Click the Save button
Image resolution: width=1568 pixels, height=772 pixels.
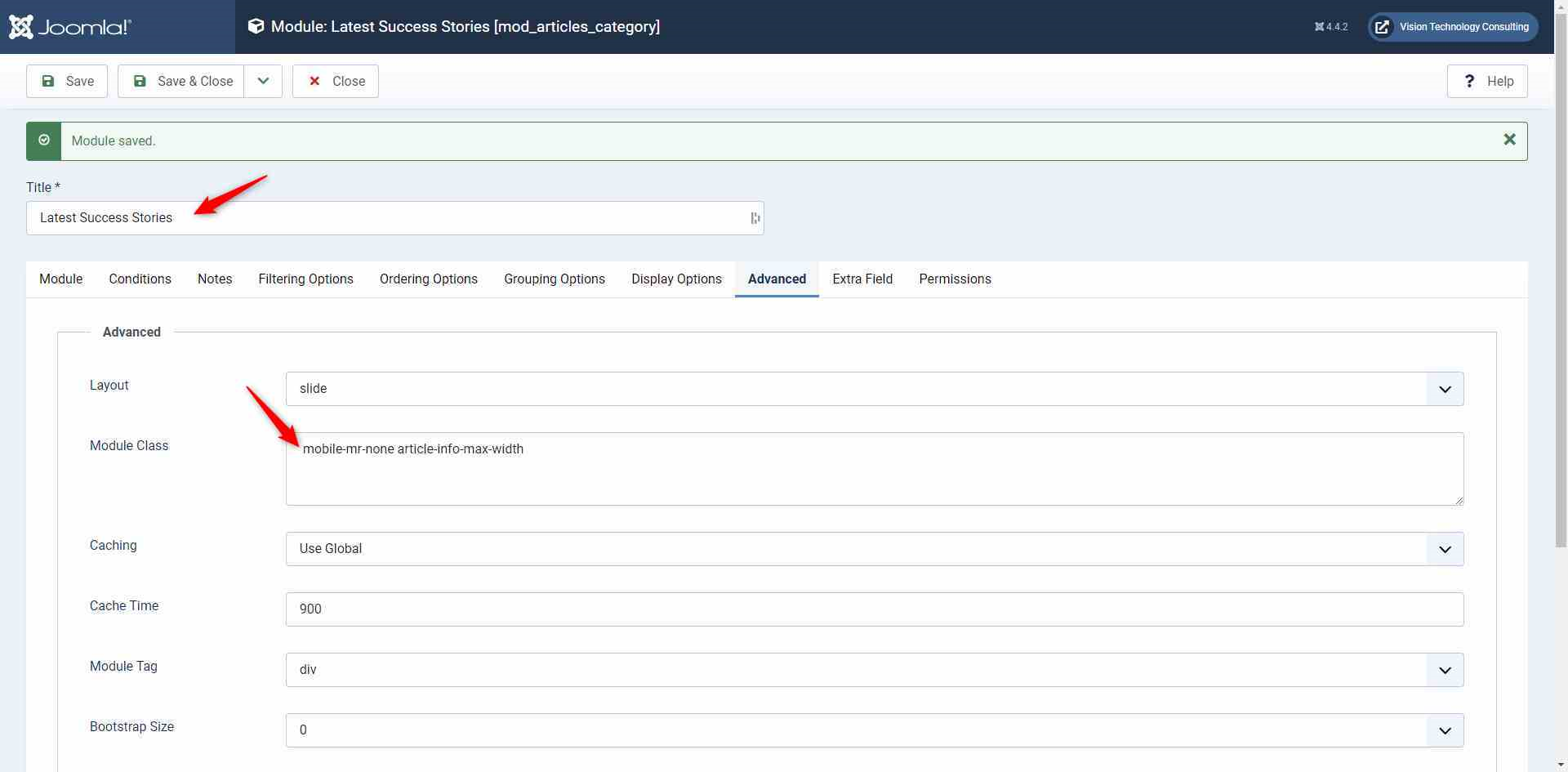tap(67, 81)
